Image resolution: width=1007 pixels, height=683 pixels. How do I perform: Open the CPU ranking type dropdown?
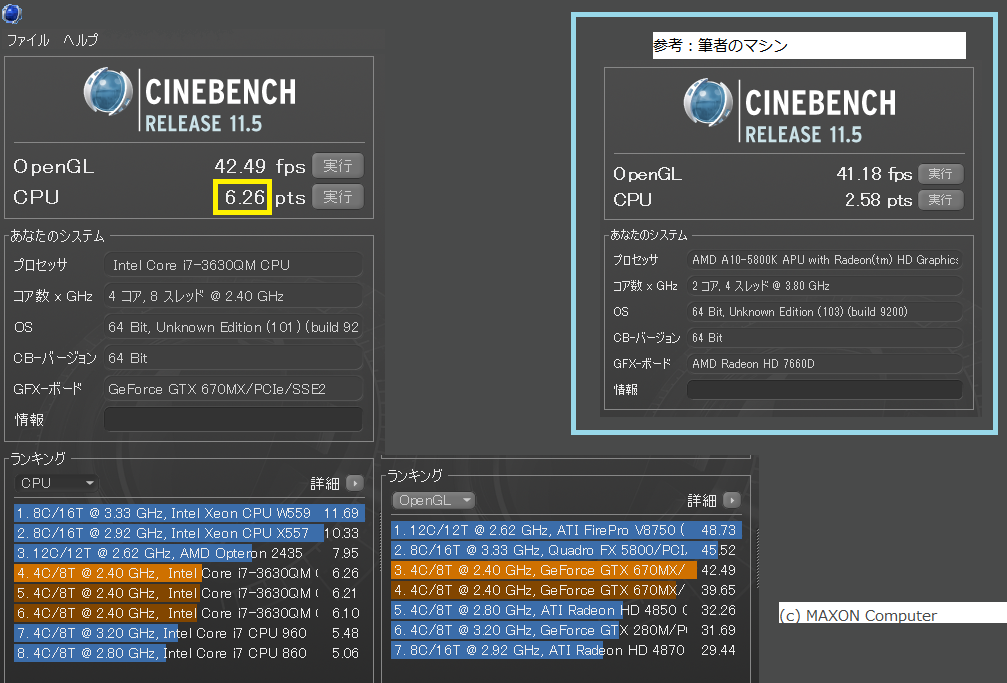coord(57,483)
